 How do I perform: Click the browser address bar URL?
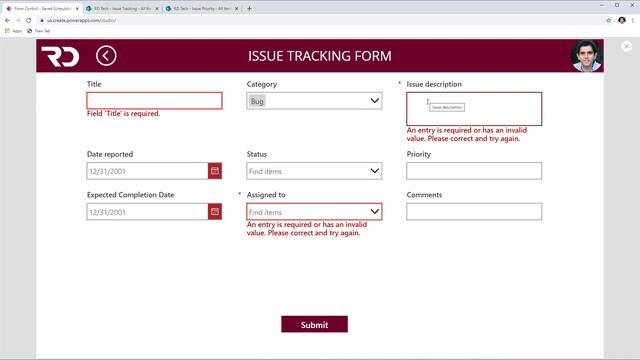point(81,20)
